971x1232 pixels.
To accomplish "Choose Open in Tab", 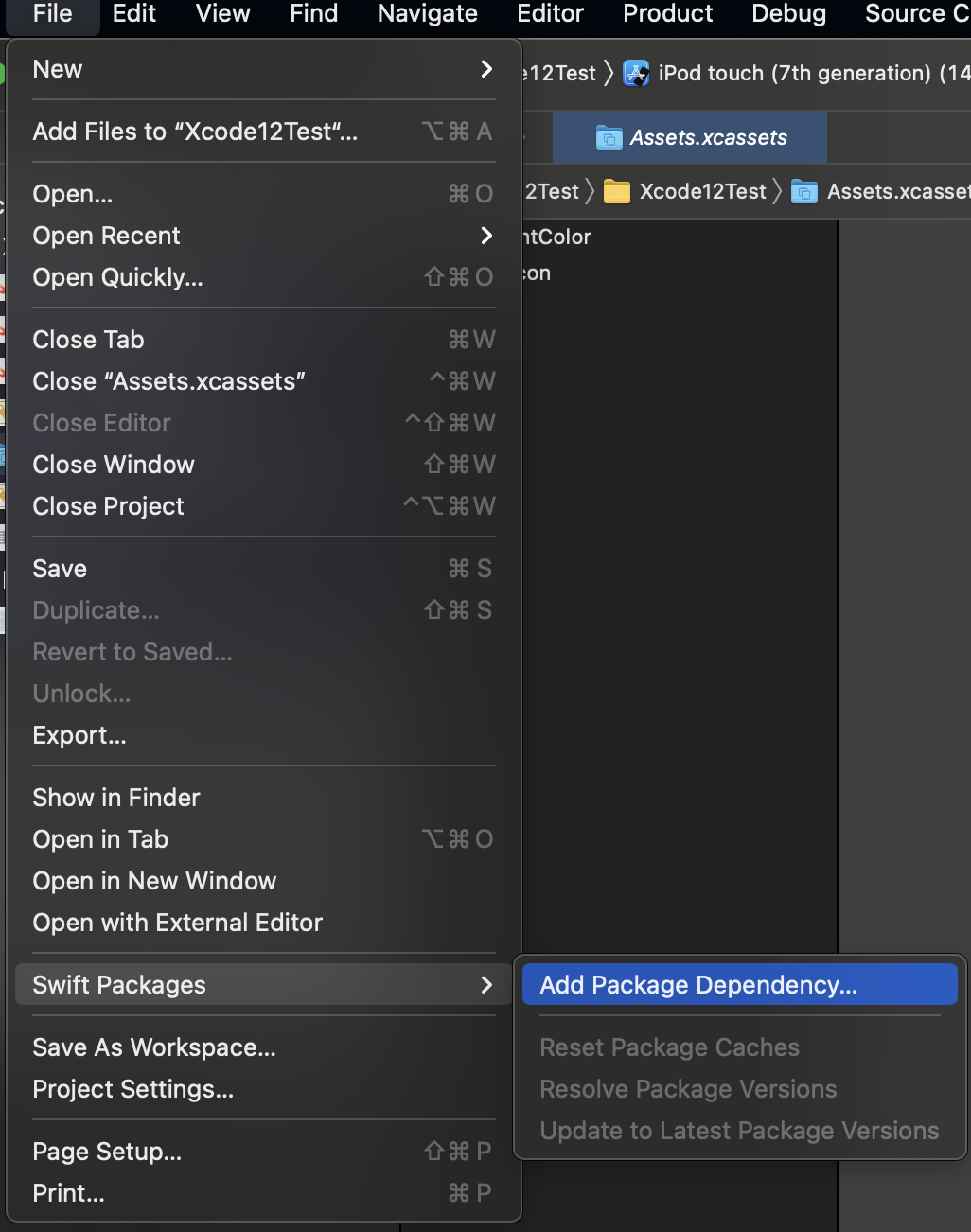I will tap(264, 839).
